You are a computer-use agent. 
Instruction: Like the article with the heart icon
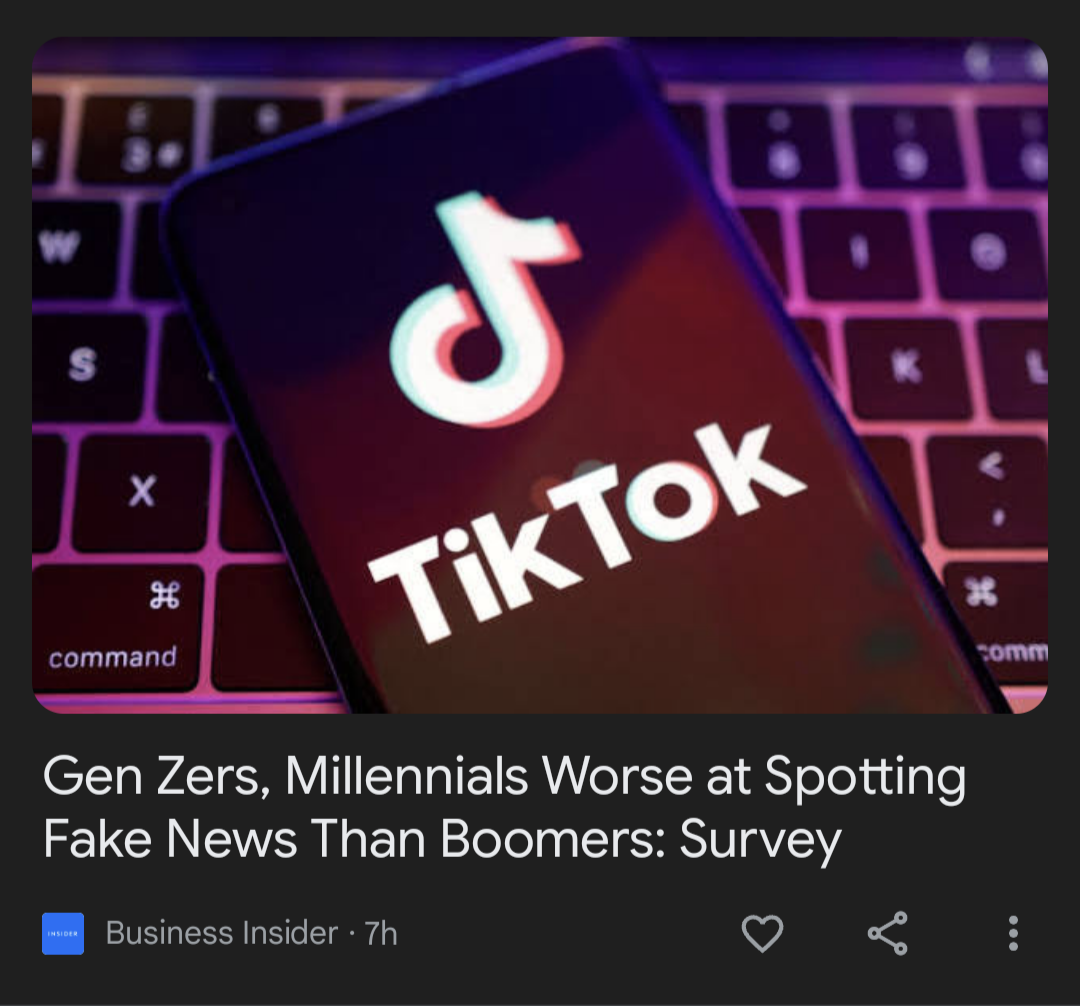pos(762,934)
